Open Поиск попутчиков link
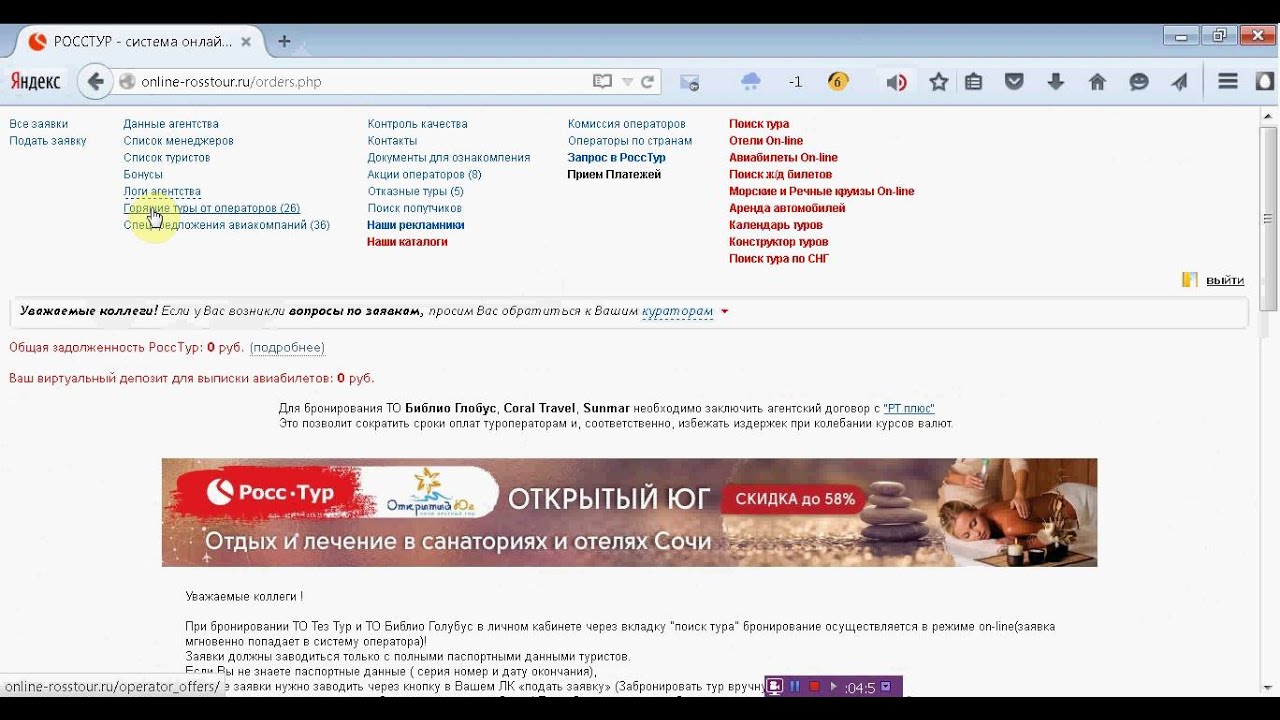Image resolution: width=1280 pixels, height=720 pixels. coord(414,208)
